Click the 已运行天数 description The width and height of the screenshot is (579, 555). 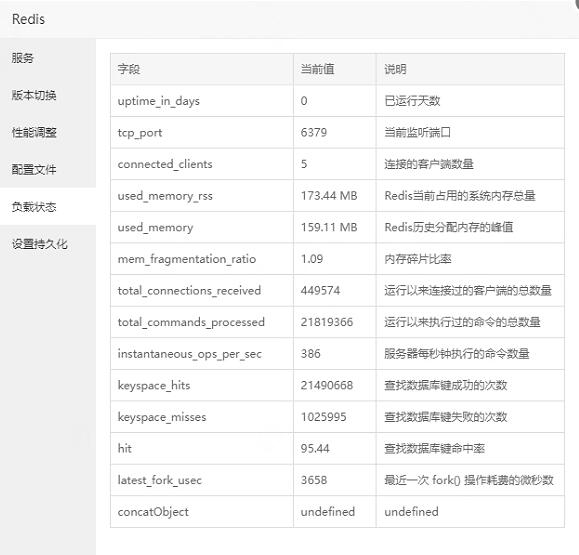(x=412, y=101)
